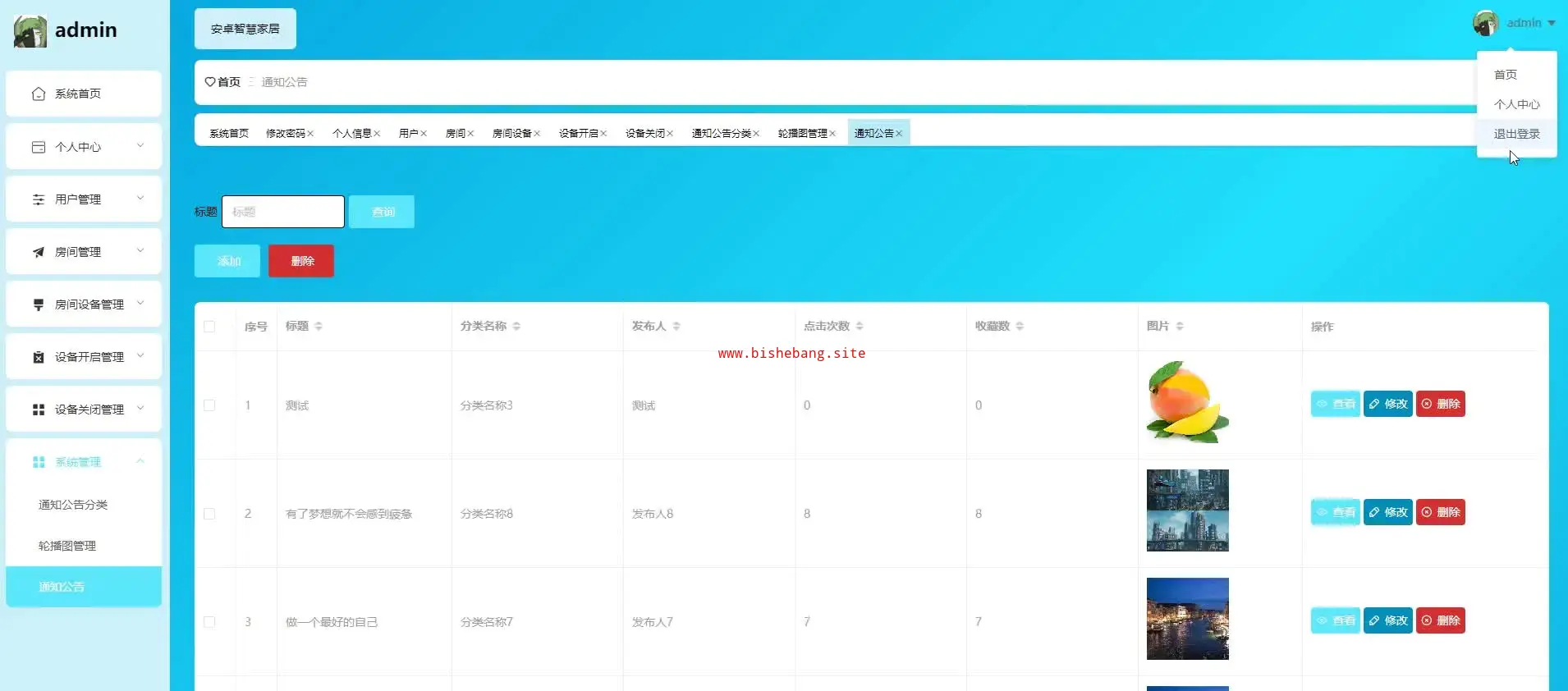
Task: Close the 设备开启 tab
Action: pos(603,134)
